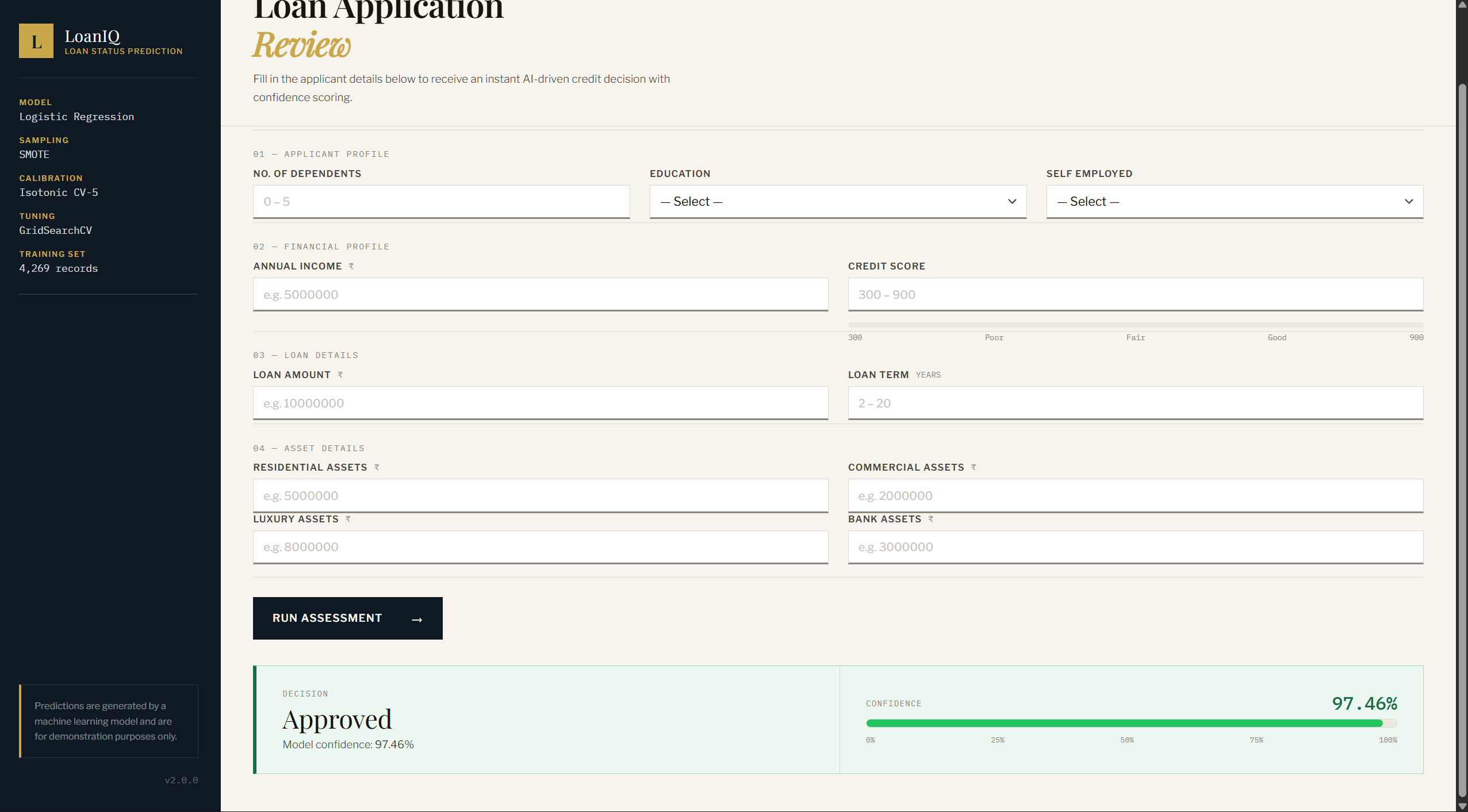Viewport: 1468px width, 812px height.
Task: Click the 04 — Asset Details heading
Action: click(x=309, y=448)
